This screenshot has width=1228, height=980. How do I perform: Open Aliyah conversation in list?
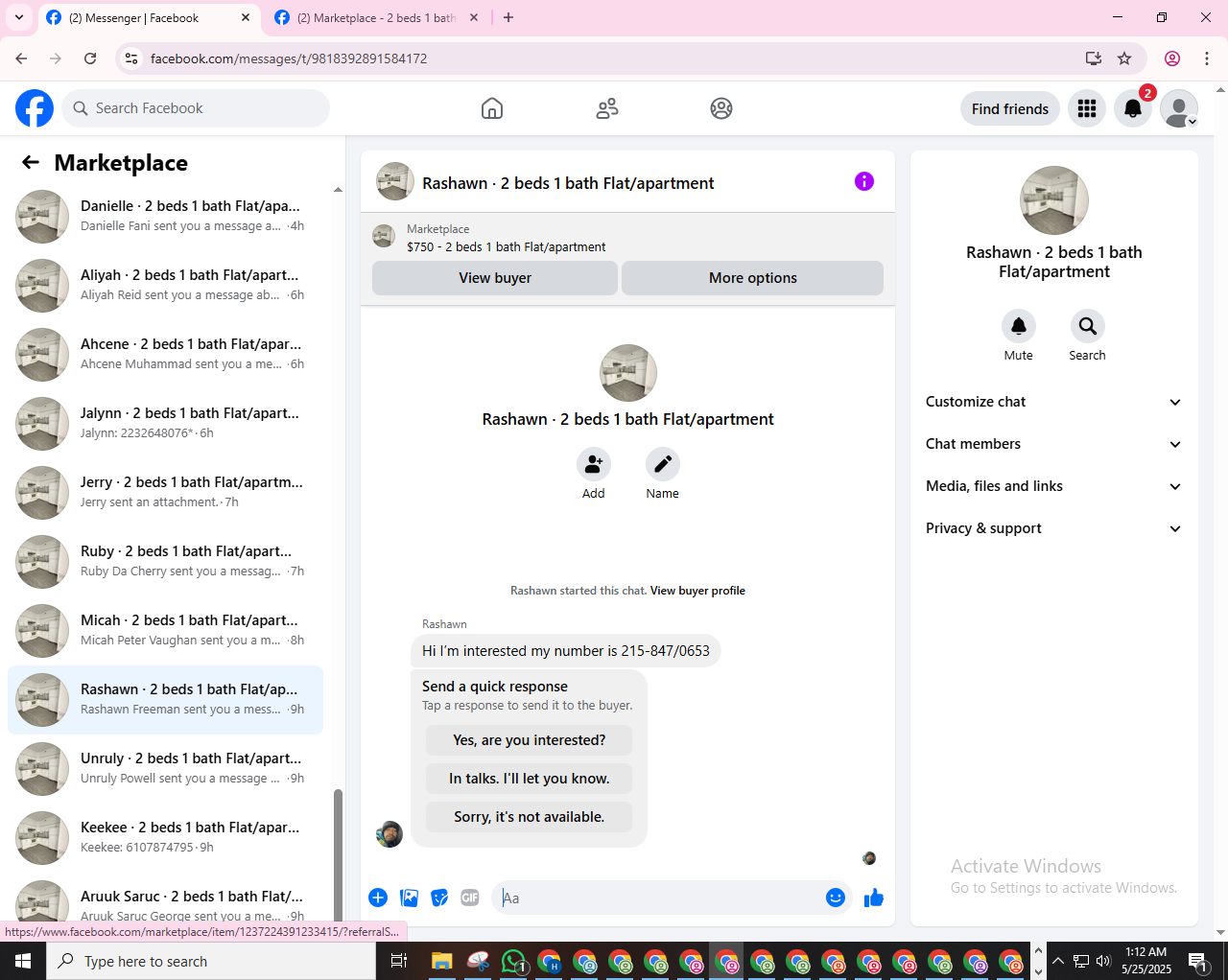coord(165,286)
